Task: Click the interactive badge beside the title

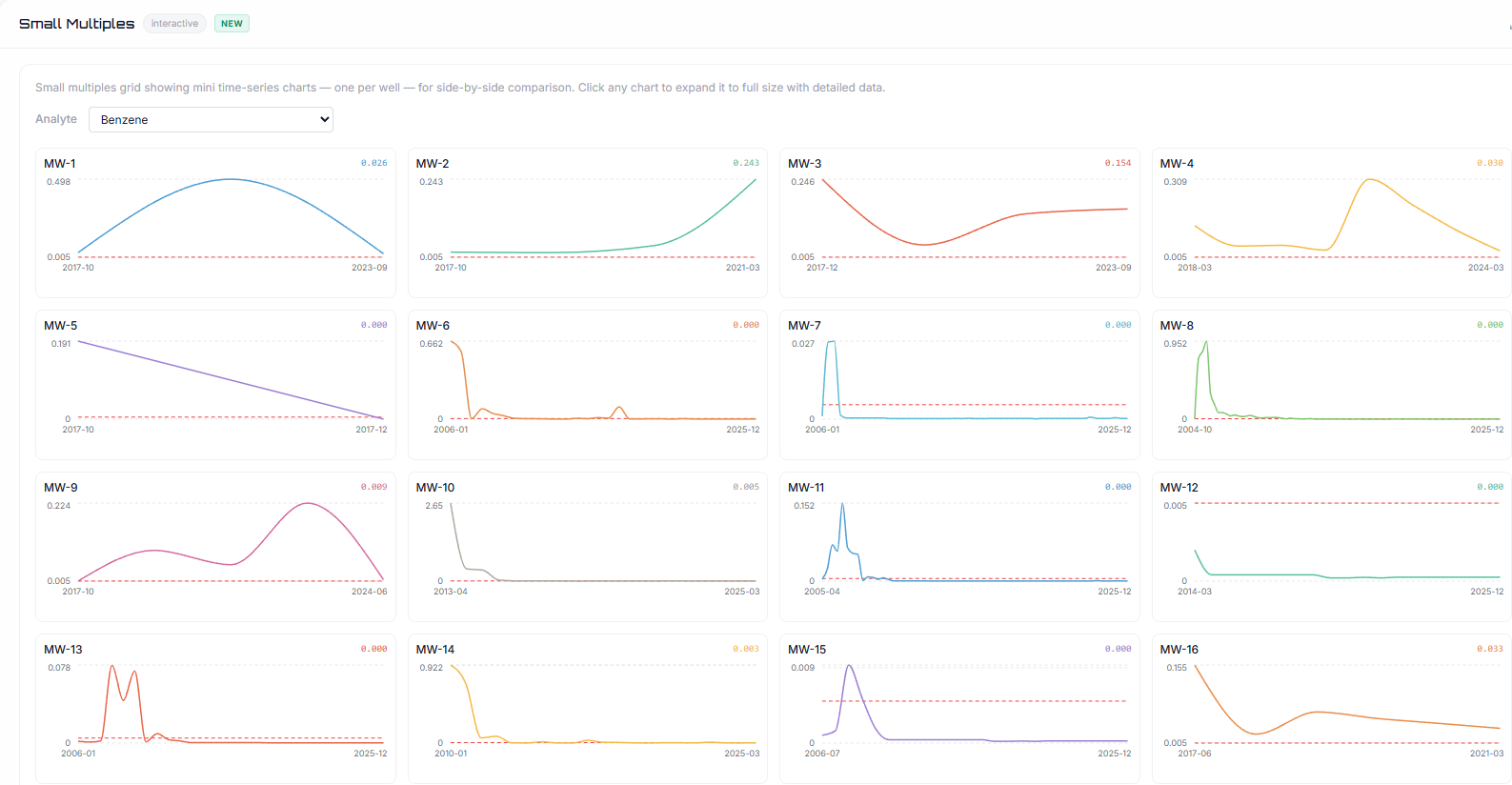Action: point(174,24)
